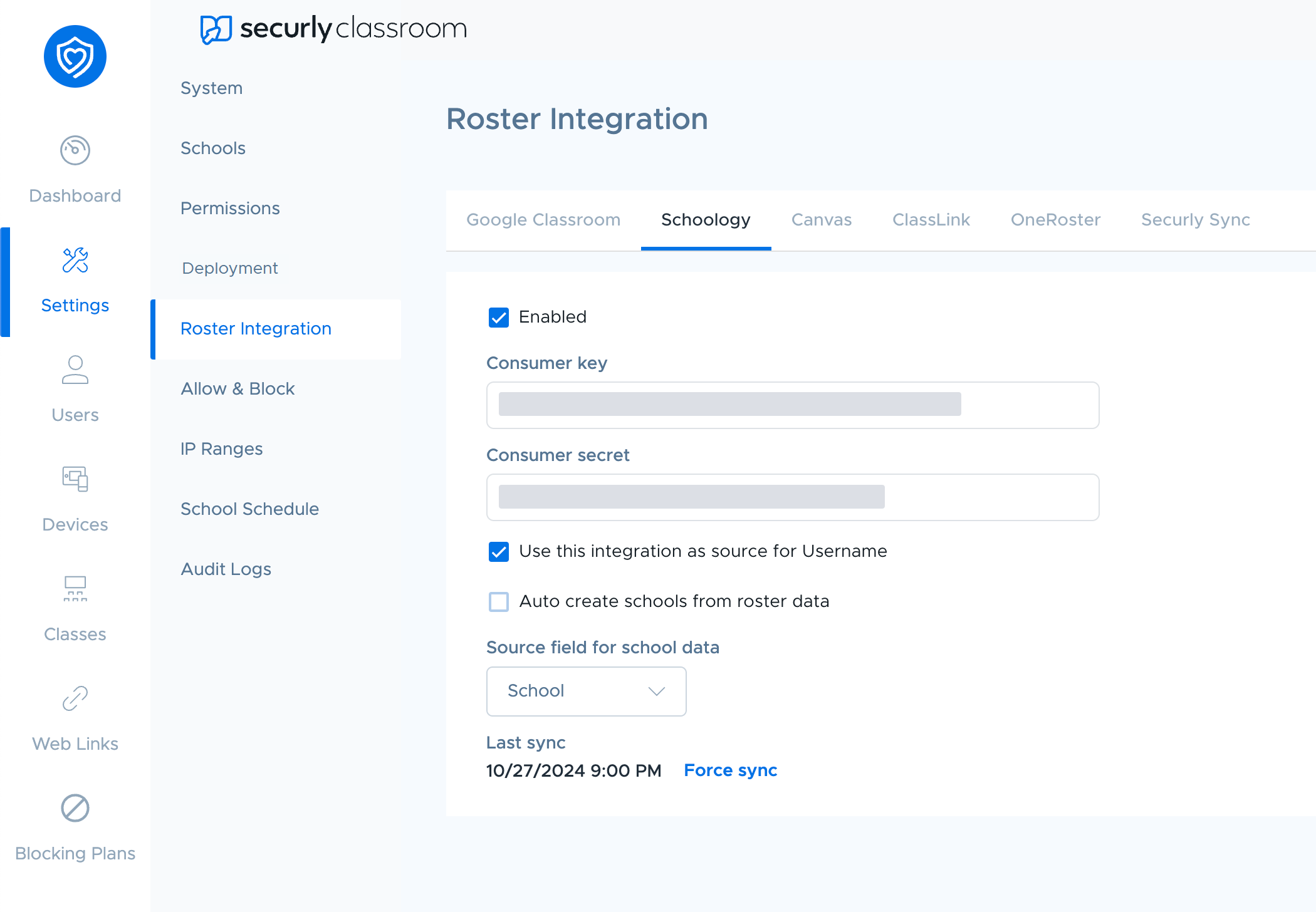Click the Securly shield logo icon
The height and width of the screenshot is (912, 1316).
pos(75,57)
